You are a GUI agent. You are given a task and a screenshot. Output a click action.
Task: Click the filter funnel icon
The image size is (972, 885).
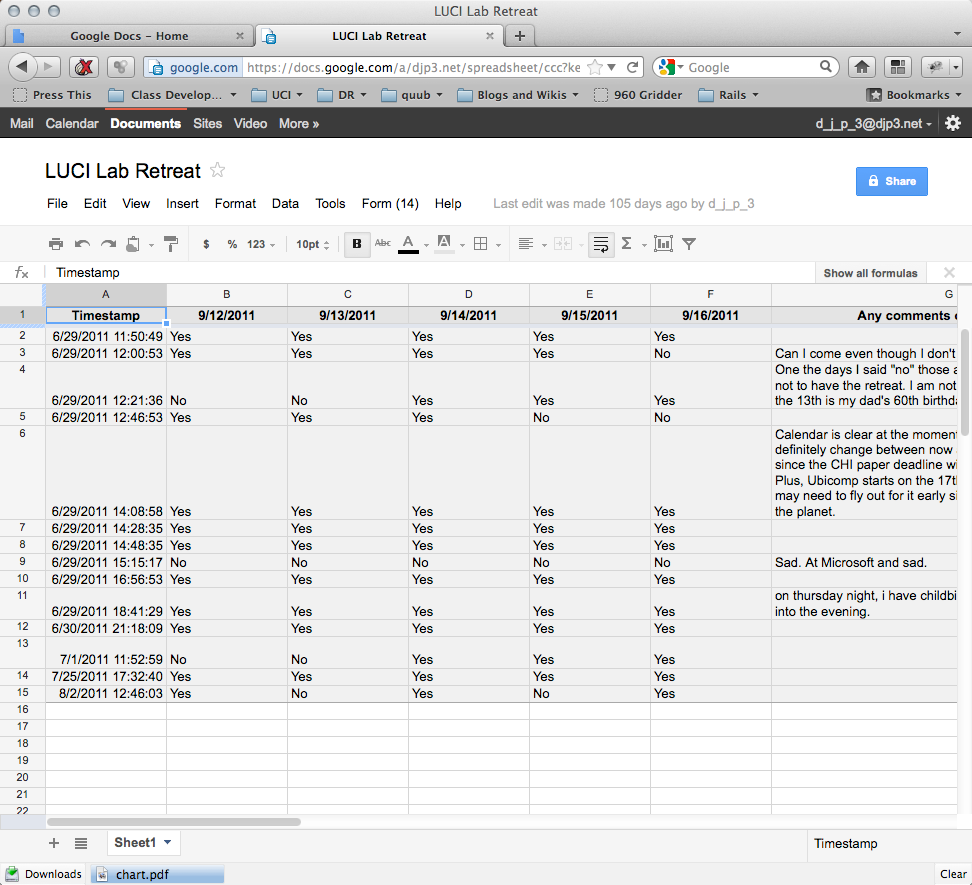pos(689,244)
